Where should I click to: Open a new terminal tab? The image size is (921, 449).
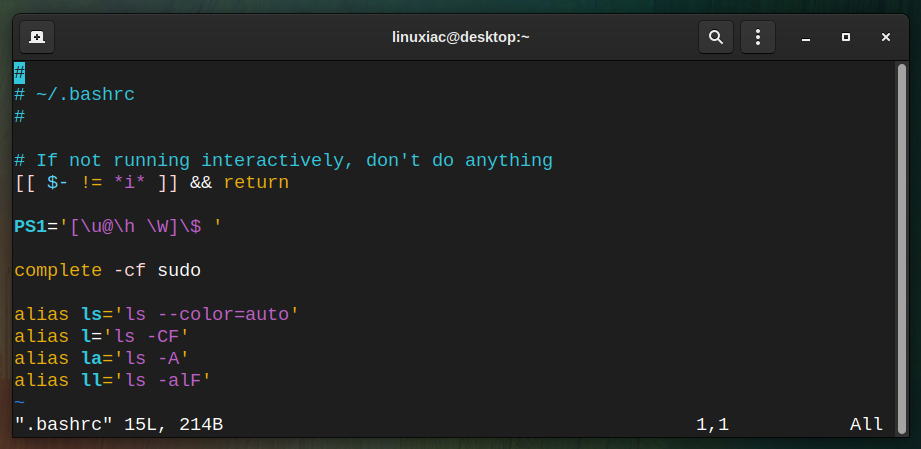click(37, 37)
